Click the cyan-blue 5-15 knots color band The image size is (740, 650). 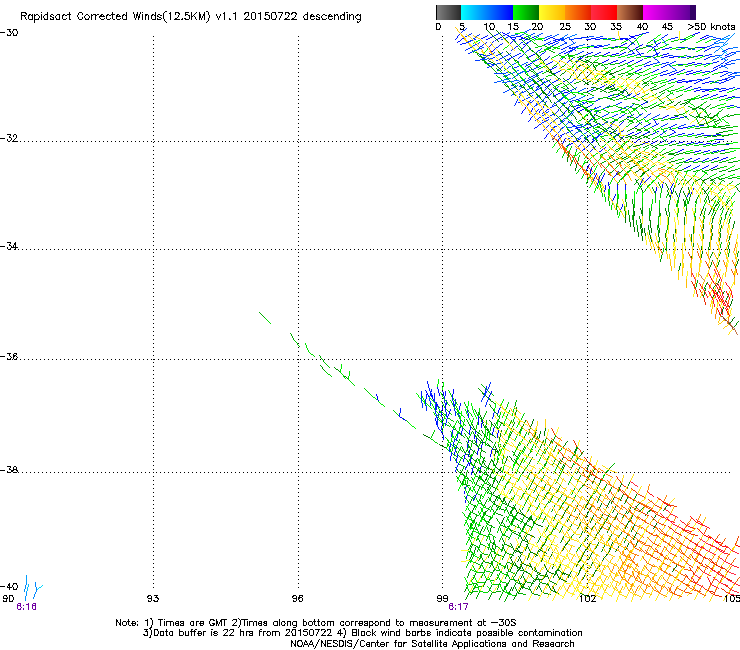(x=487, y=12)
